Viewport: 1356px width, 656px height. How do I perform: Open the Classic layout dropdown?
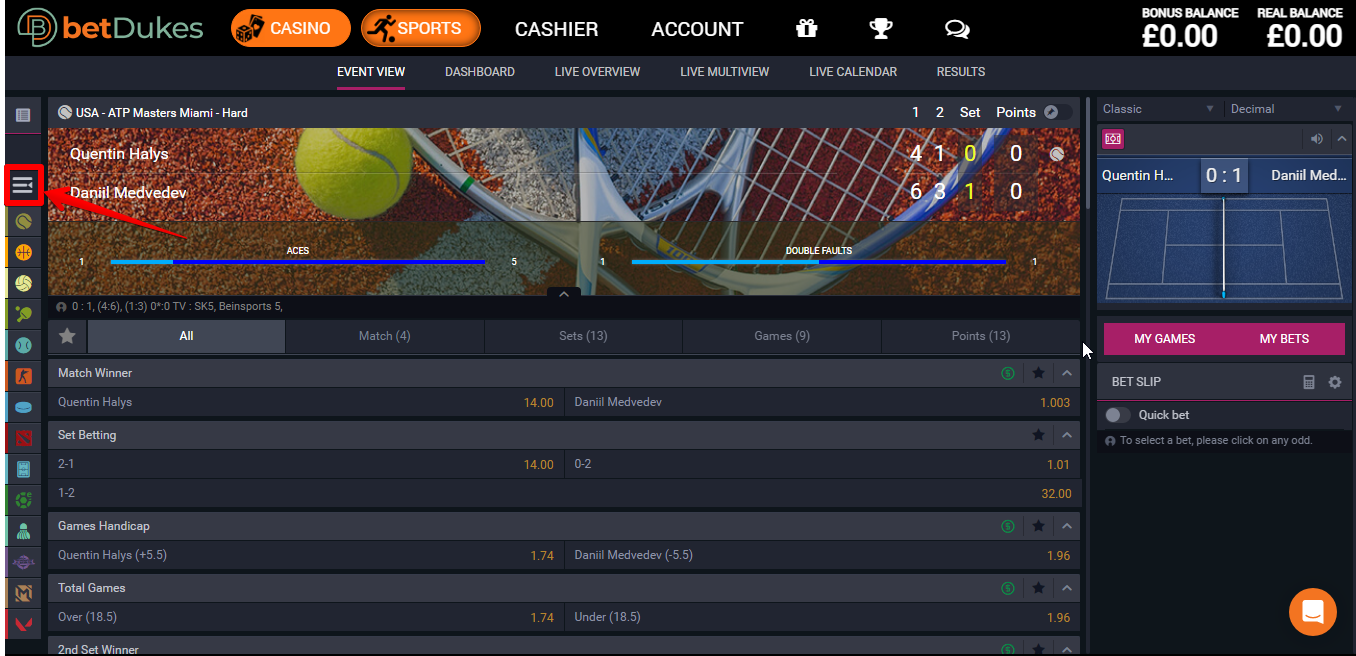(1158, 109)
